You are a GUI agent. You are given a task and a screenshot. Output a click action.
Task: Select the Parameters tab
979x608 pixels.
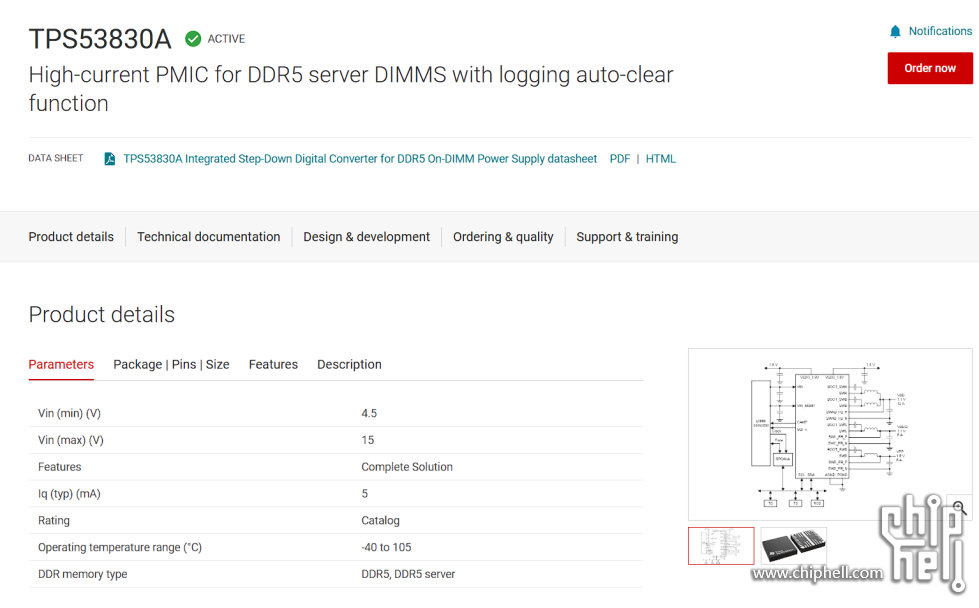pyautogui.click(x=61, y=365)
